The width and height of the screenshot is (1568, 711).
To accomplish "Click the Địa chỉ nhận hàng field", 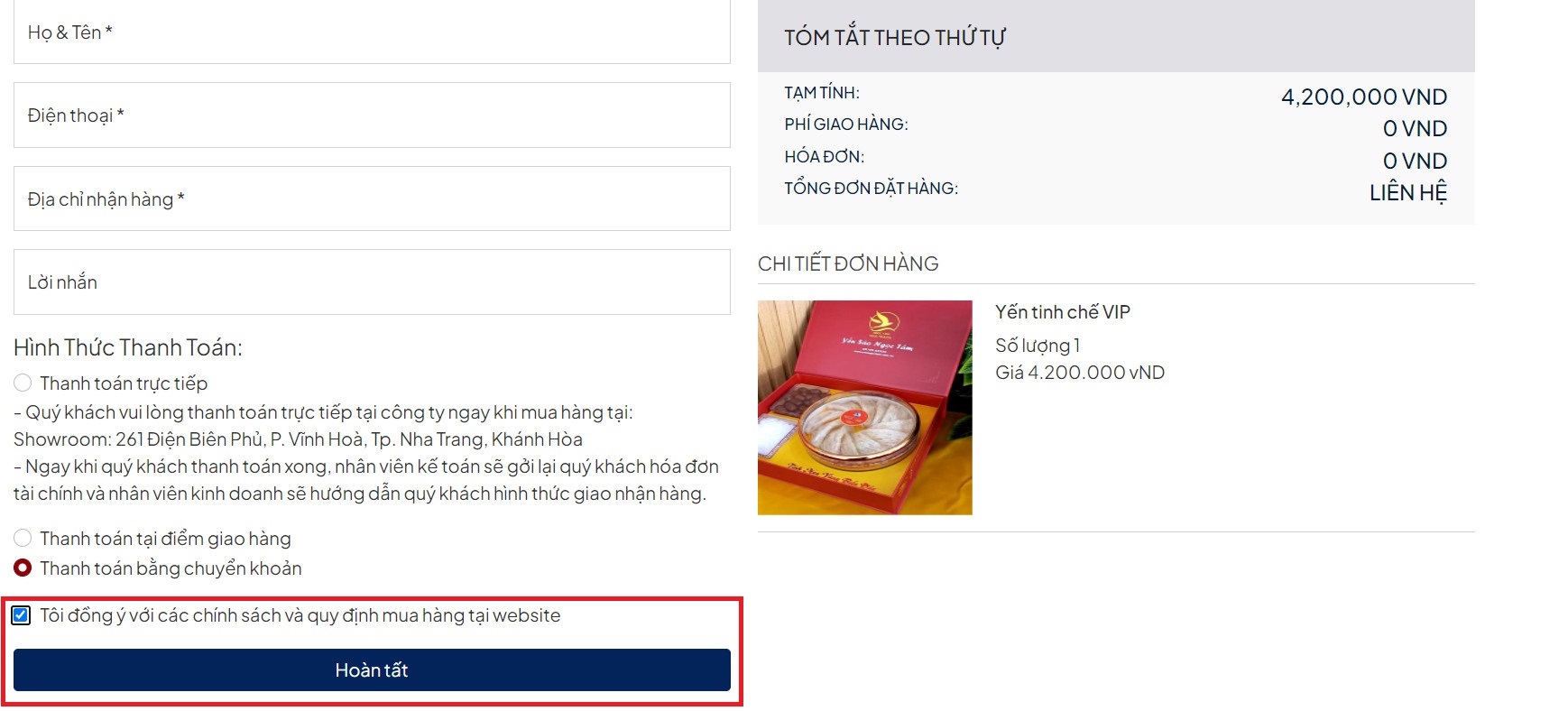I will tap(372, 199).
